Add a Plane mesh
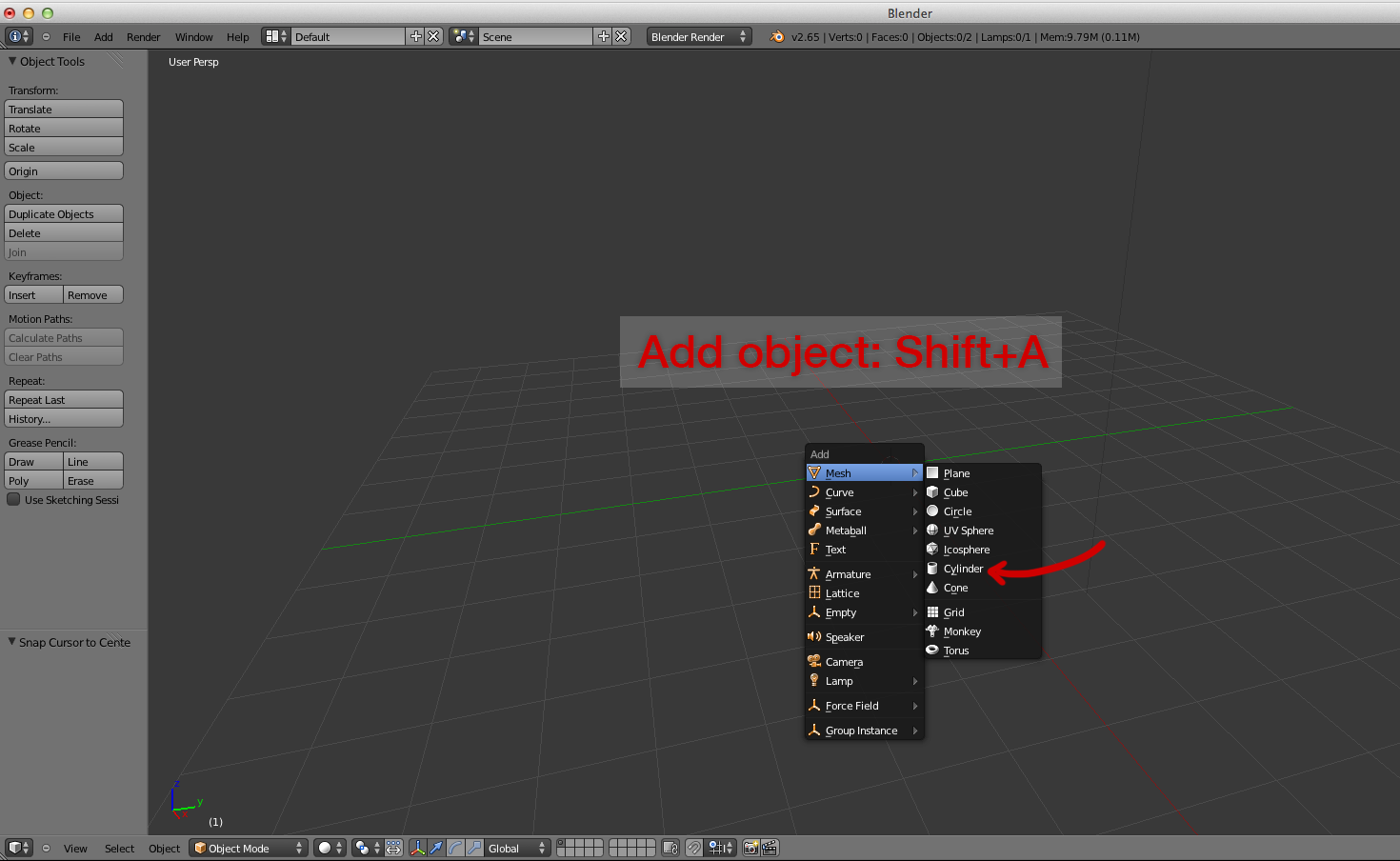Image resolution: width=1400 pixels, height=861 pixels. (x=983, y=473)
